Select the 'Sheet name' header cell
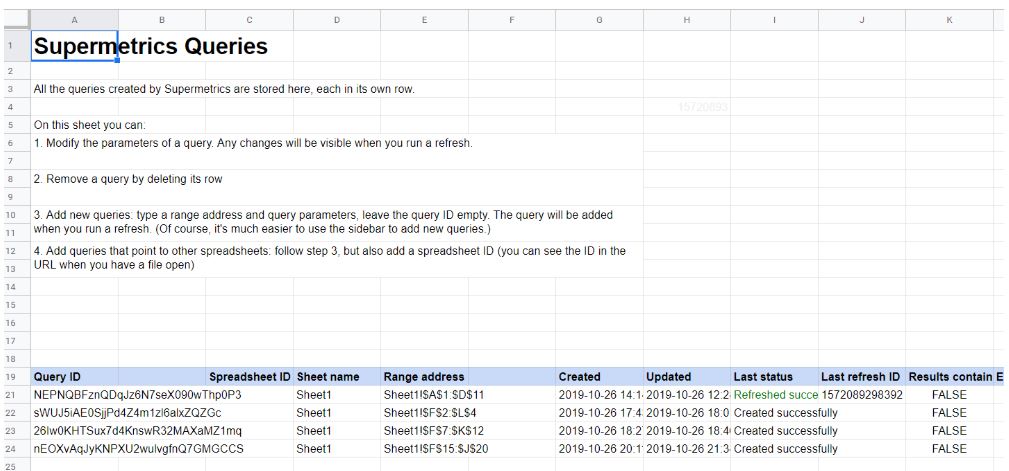 pyautogui.click(x=337, y=376)
